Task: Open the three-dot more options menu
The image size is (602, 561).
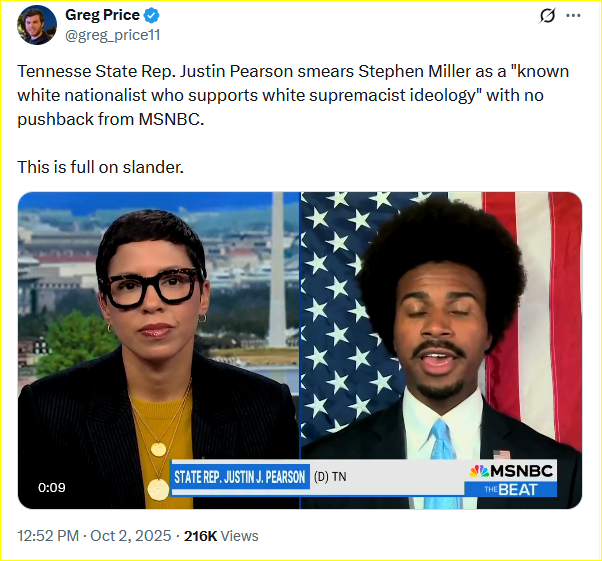Action: click(573, 15)
